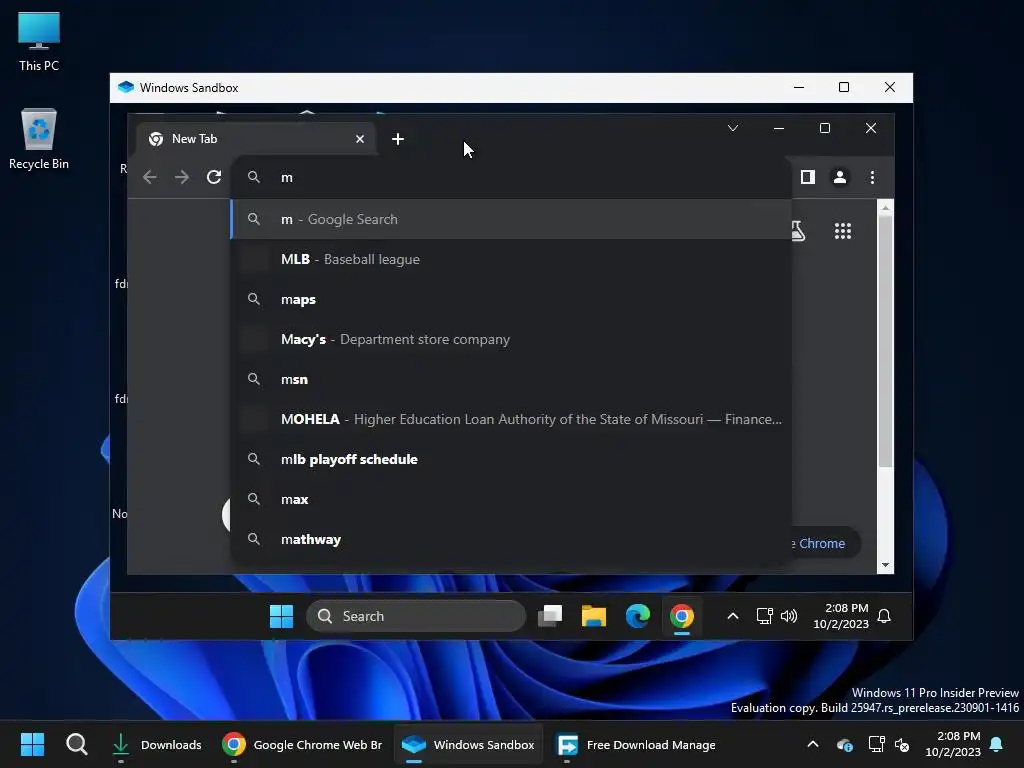Click the sandbox taskbar Search box
Viewport: 1024px width, 768px height.
coord(416,616)
